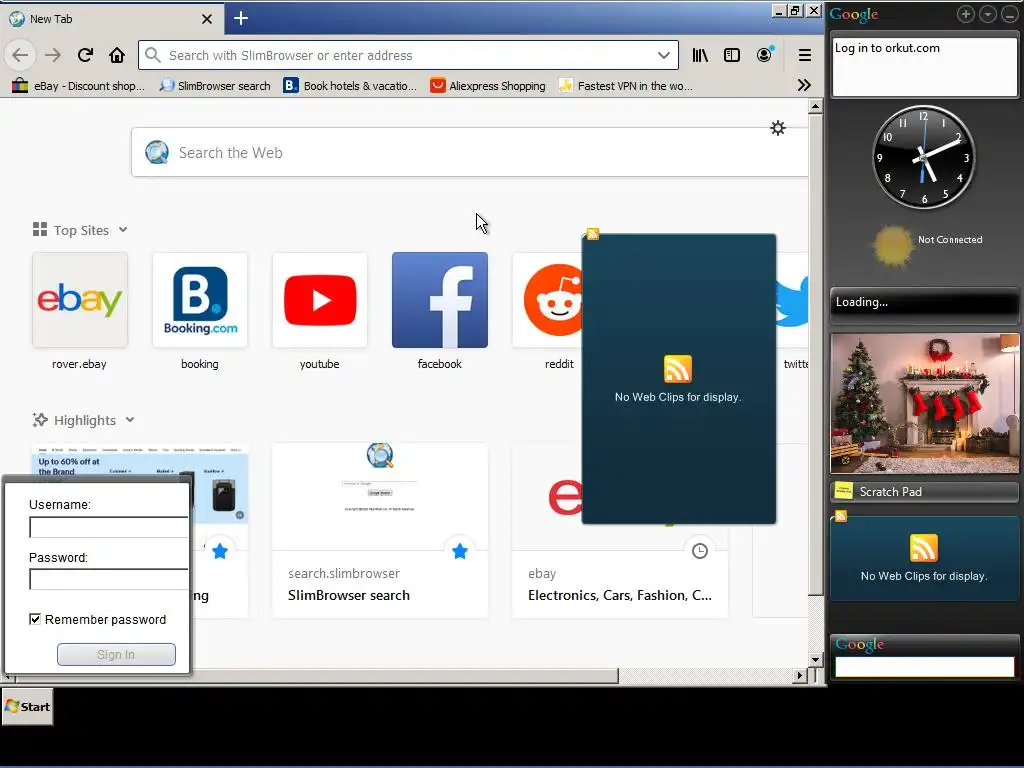1024x768 pixels.
Task: Click the Scratch Pad yellow note icon
Action: (x=844, y=490)
